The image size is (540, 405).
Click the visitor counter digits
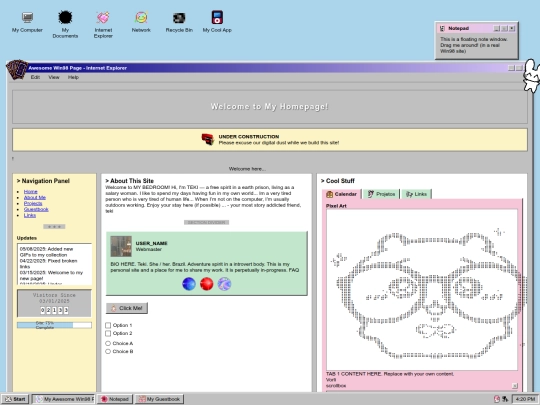click(54, 310)
